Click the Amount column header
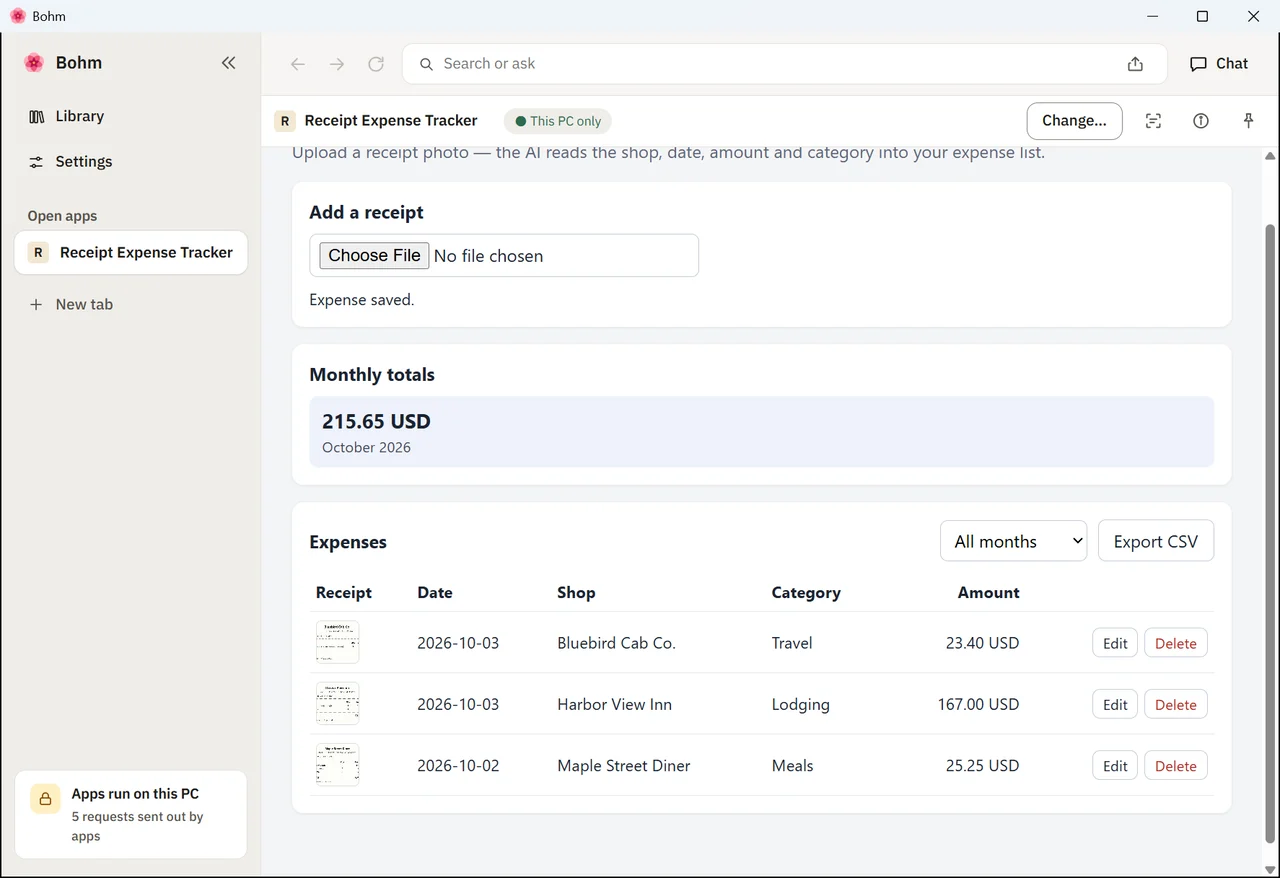1280x878 pixels. [988, 592]
